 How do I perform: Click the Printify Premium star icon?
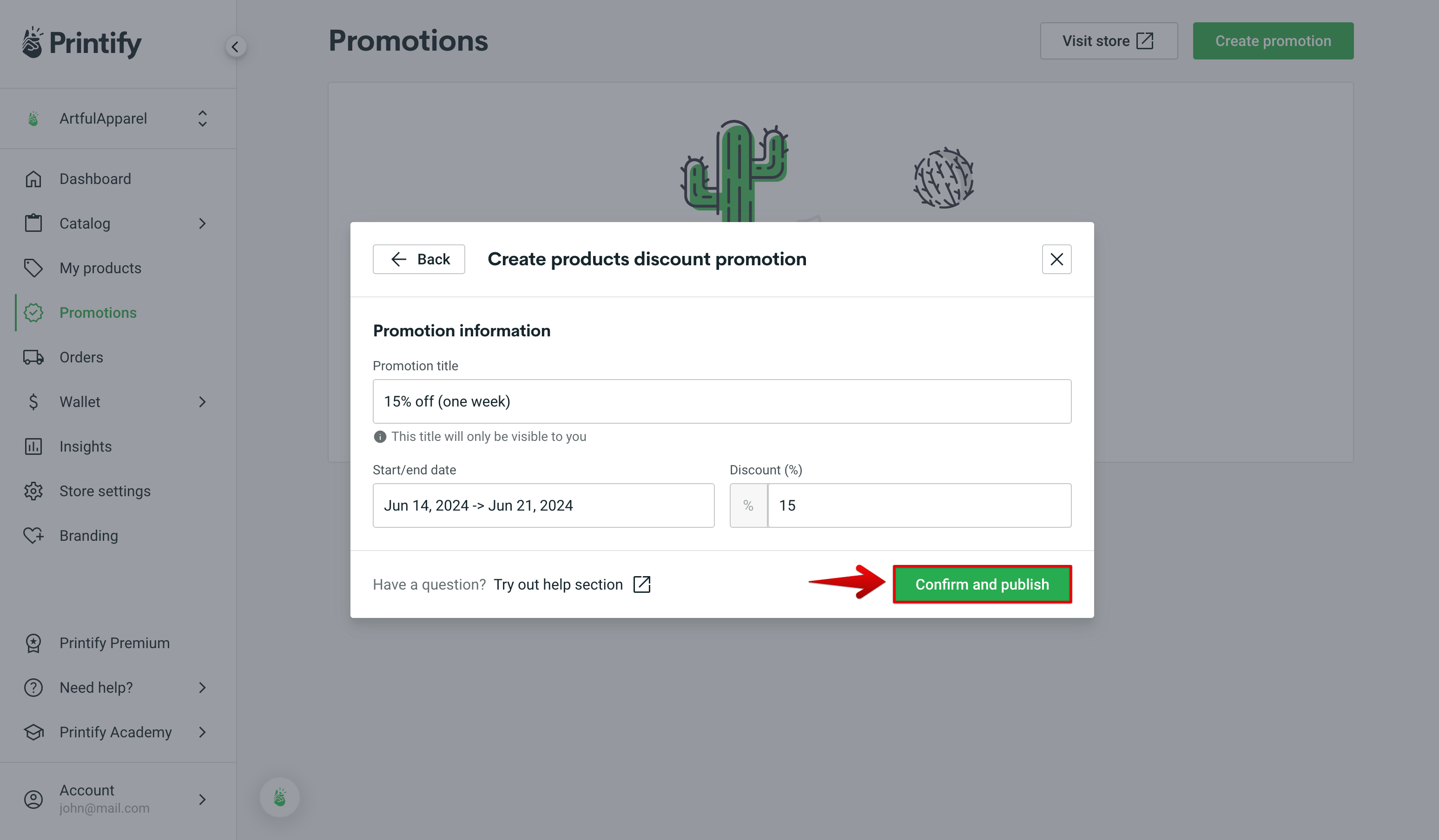coord(33,643)
